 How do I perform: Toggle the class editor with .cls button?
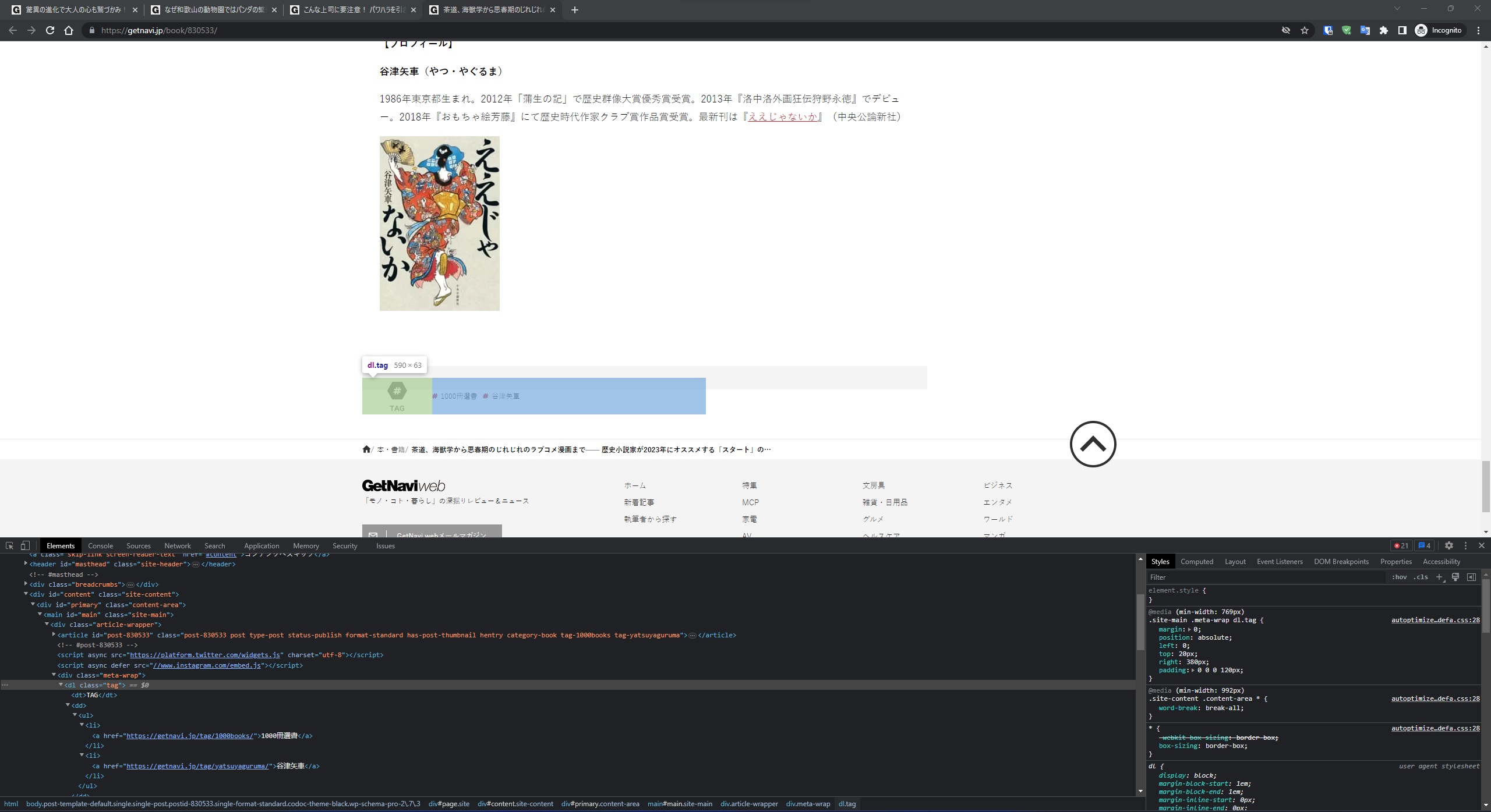(1421, 577)
